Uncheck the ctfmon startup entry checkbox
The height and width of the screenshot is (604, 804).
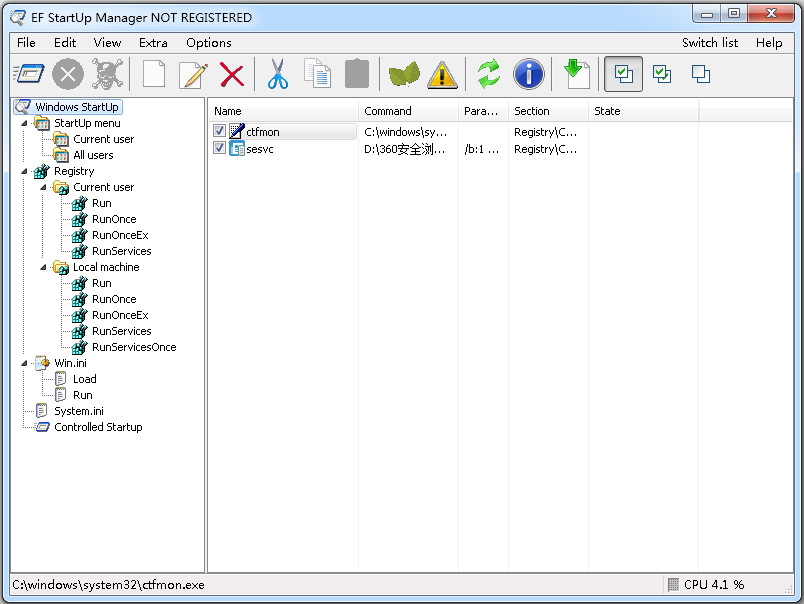[x=220, y=131]
